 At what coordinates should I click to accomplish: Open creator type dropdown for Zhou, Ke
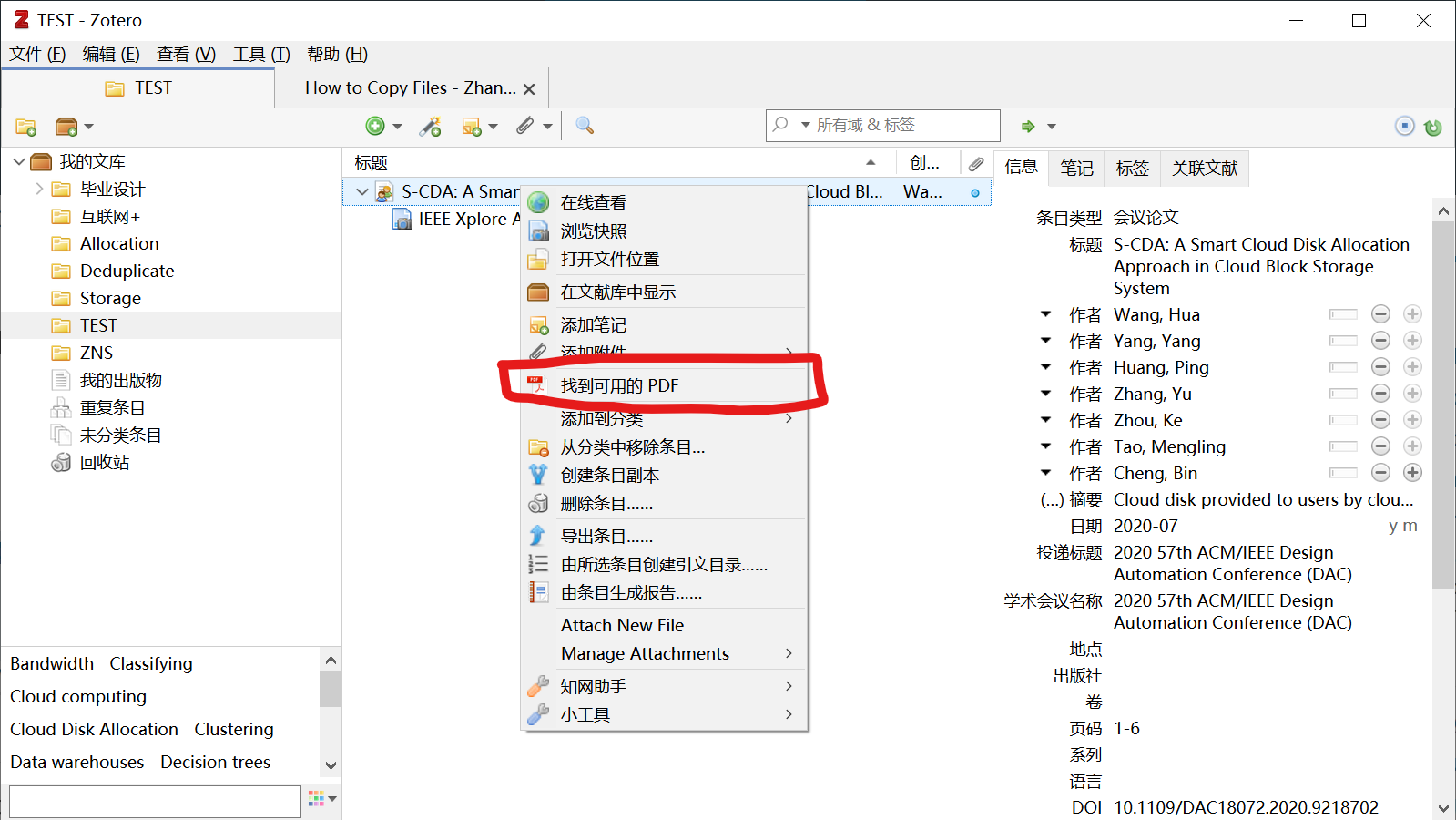pyautogui.click(x=1046, y=420)
